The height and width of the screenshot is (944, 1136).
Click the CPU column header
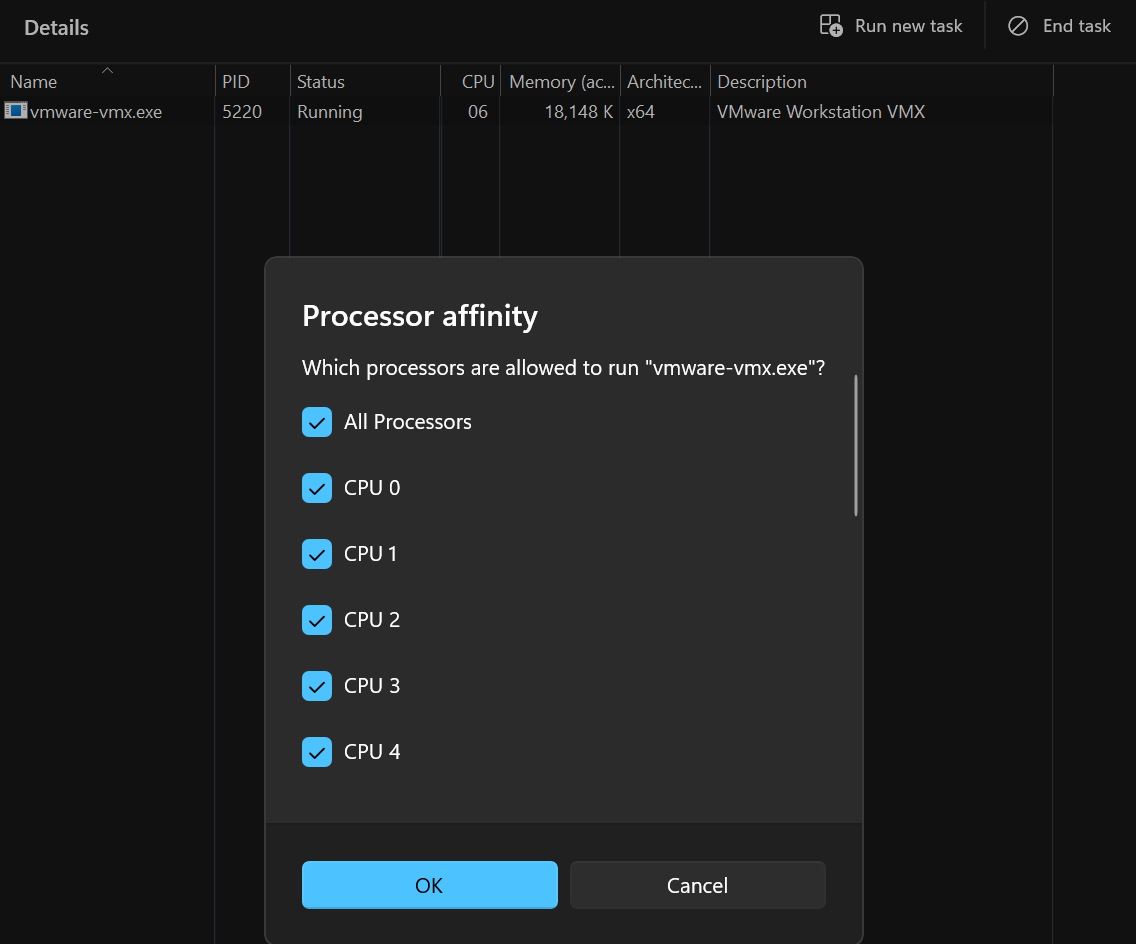478,82
